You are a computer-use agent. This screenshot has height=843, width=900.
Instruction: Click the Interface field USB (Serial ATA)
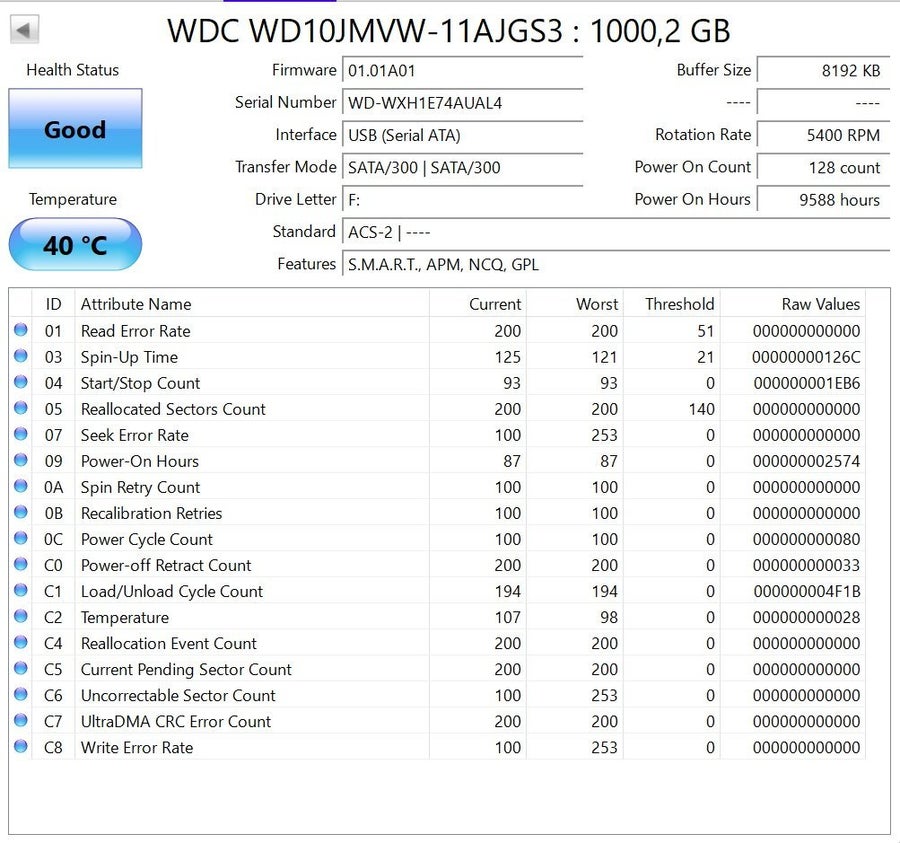(x=463, y=135)
